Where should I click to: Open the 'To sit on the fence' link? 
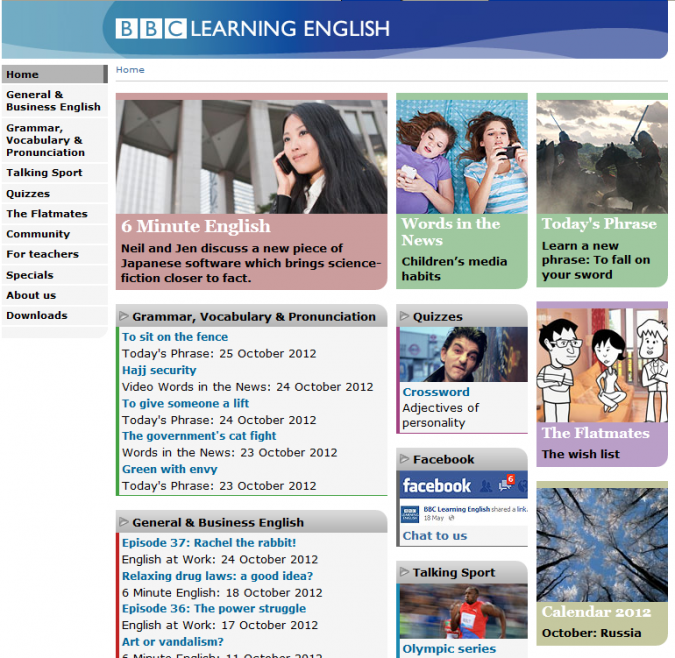click(175, 338)
